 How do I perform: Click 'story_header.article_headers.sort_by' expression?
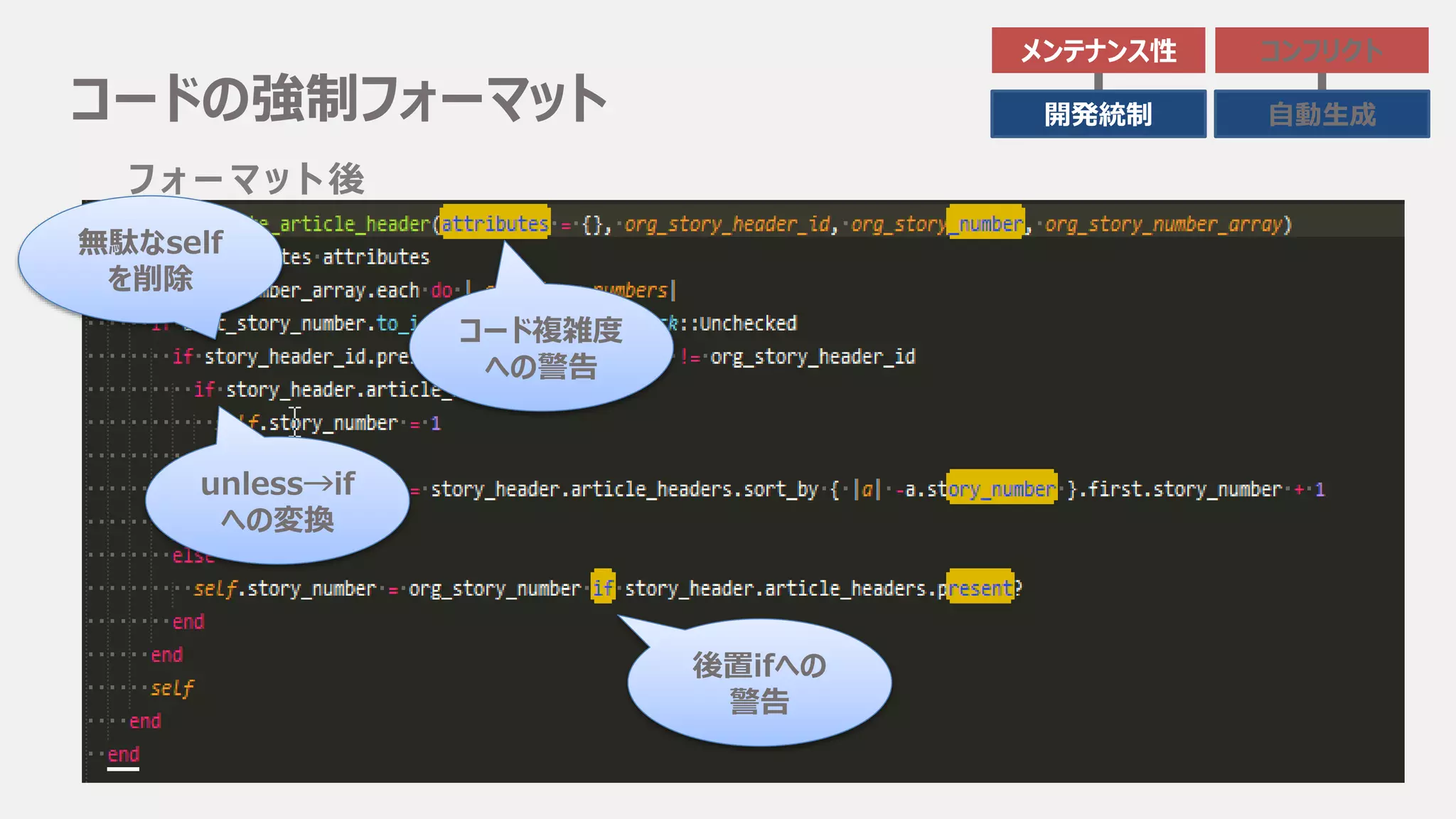click(624, 489)
